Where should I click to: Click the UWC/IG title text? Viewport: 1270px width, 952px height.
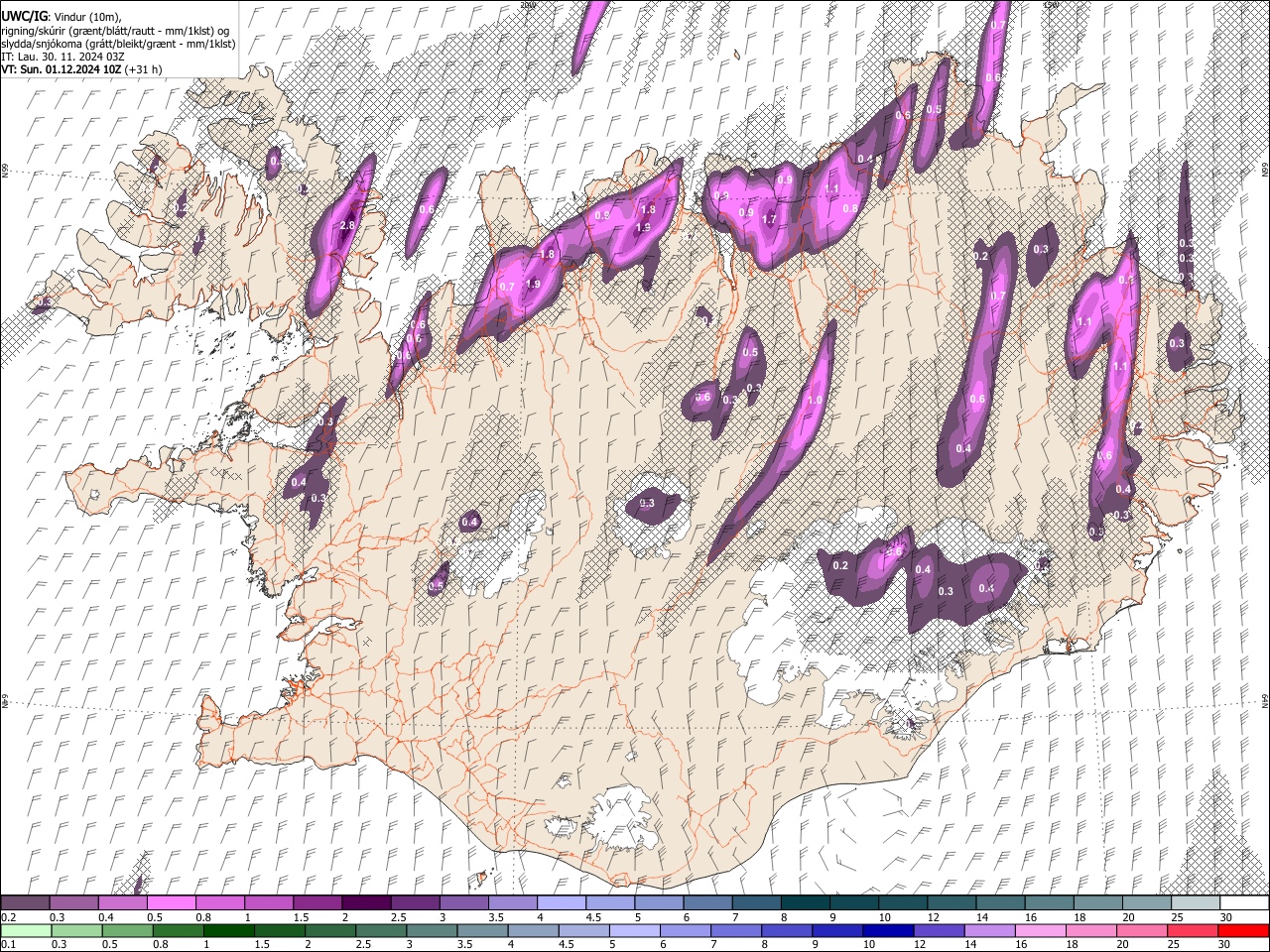click(x=23, y=15)
